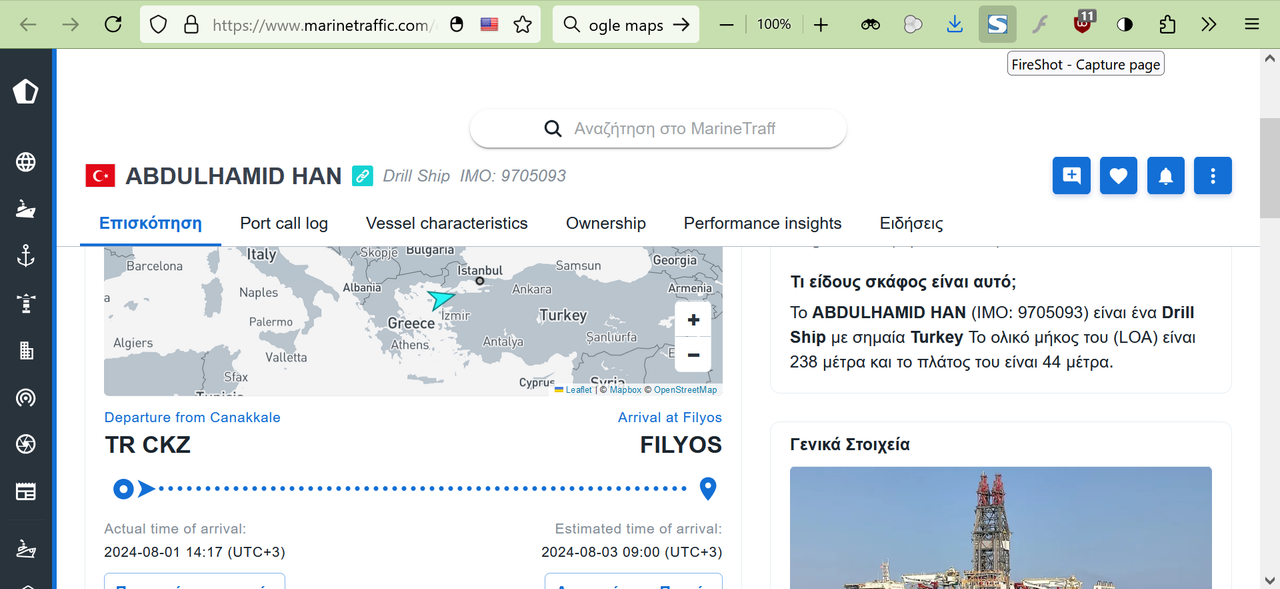Click the binoculars extension icon
The image size is (1280, 589).
click(x=870, y=24)
